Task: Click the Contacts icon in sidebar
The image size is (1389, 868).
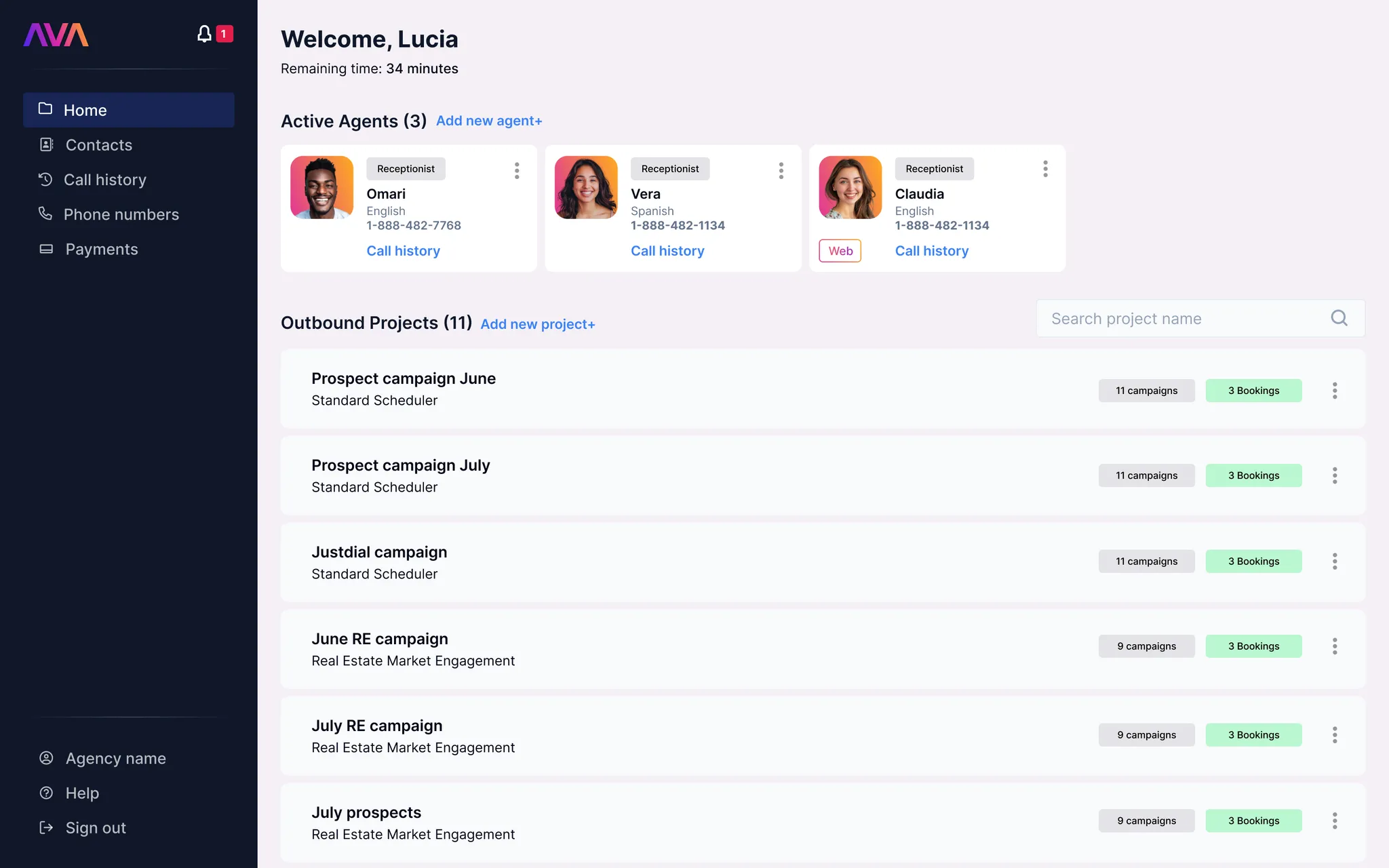Action: click(46, 144)
